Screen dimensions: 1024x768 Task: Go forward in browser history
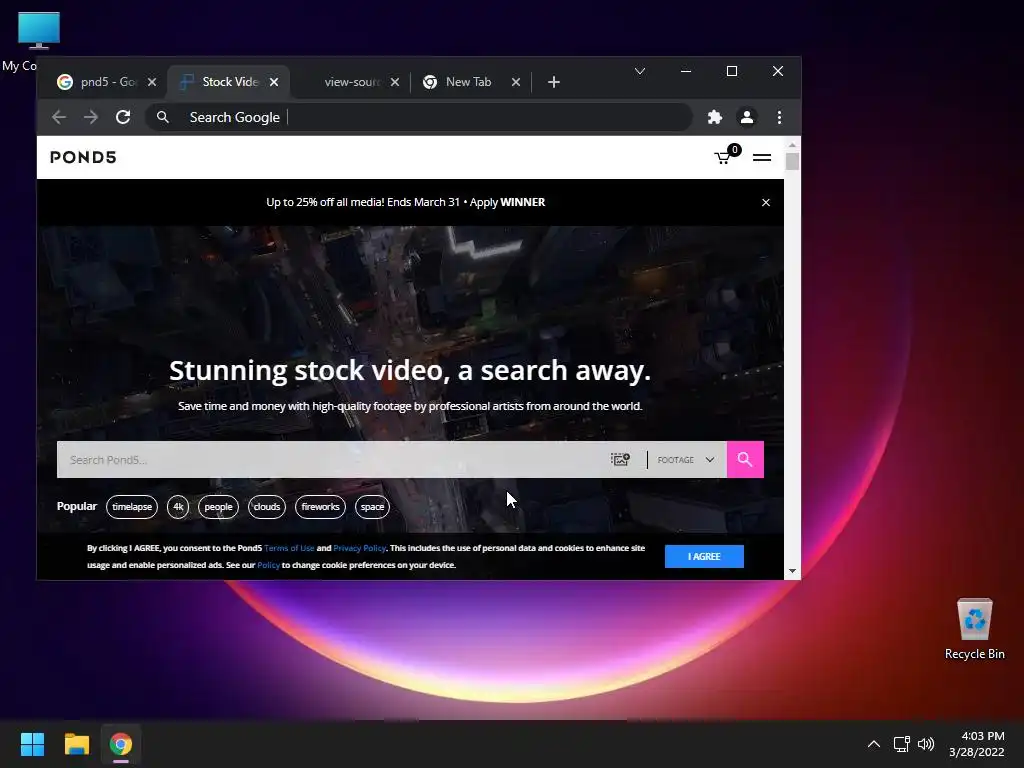(91, 117)
